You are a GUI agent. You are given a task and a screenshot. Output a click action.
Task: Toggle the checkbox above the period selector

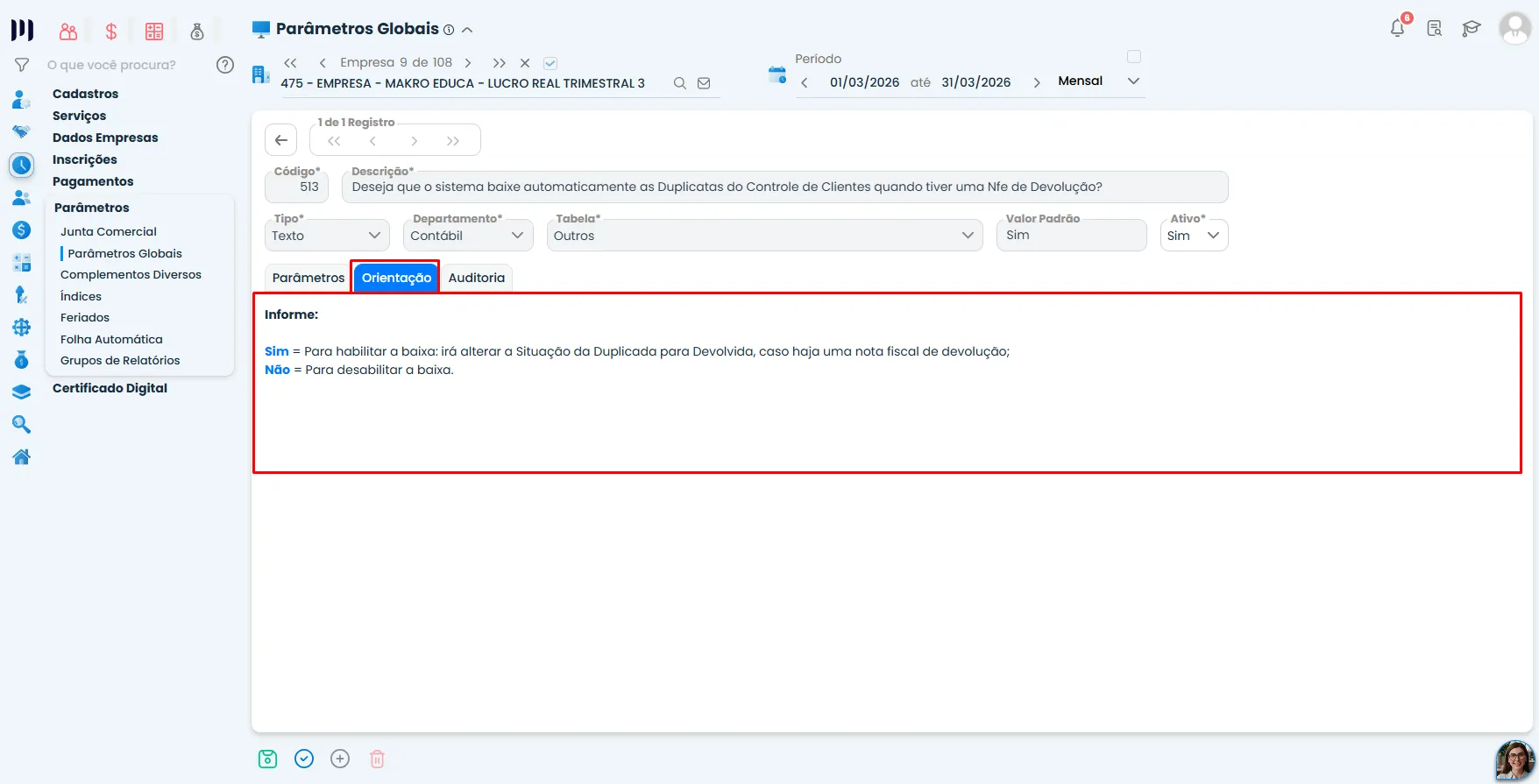pyautogui.click(x=1134, y=57)
